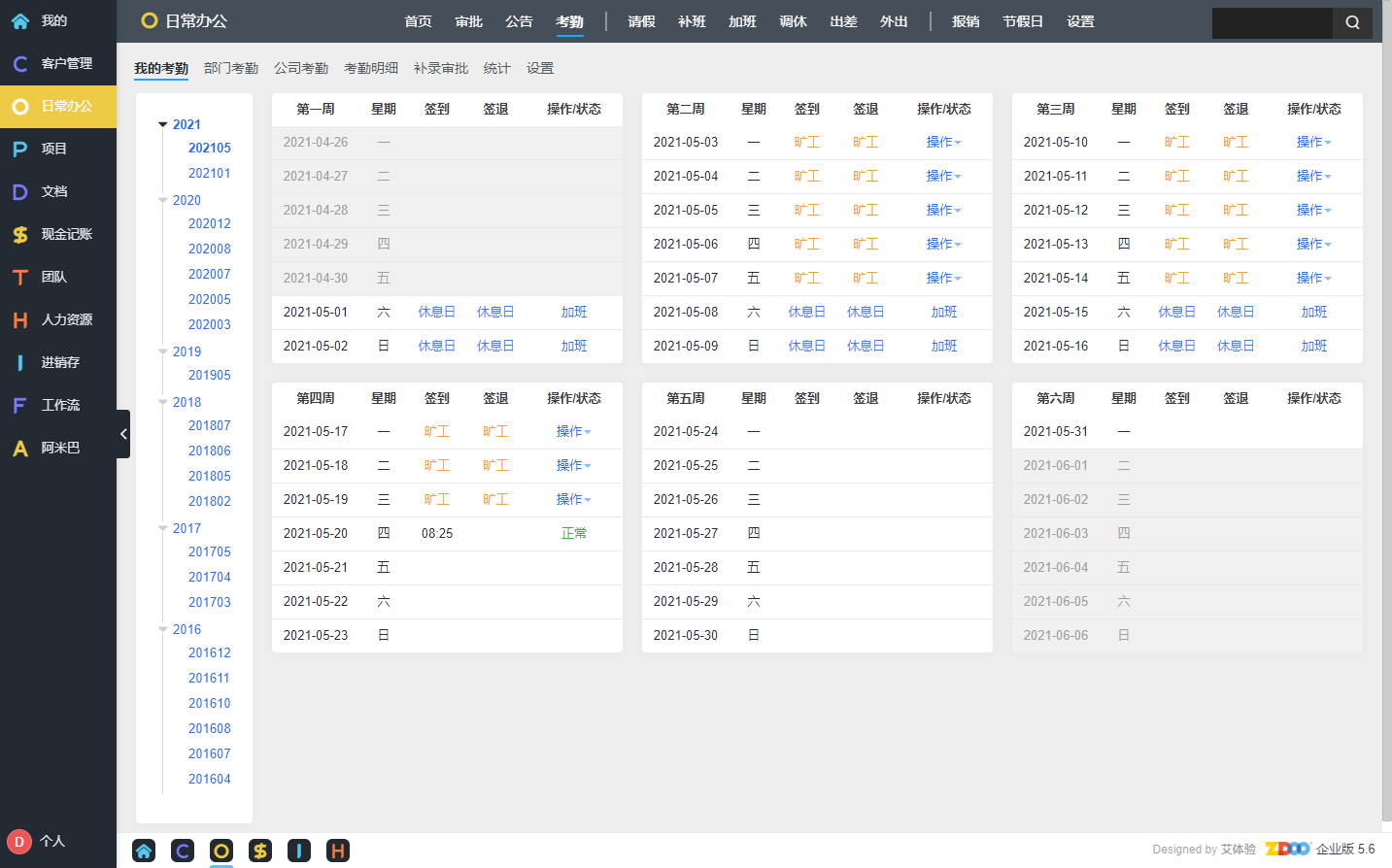Open 公告 in top navigation
Screen dimensions: 1392x868
pyautogui.click(x=519, y=21)
